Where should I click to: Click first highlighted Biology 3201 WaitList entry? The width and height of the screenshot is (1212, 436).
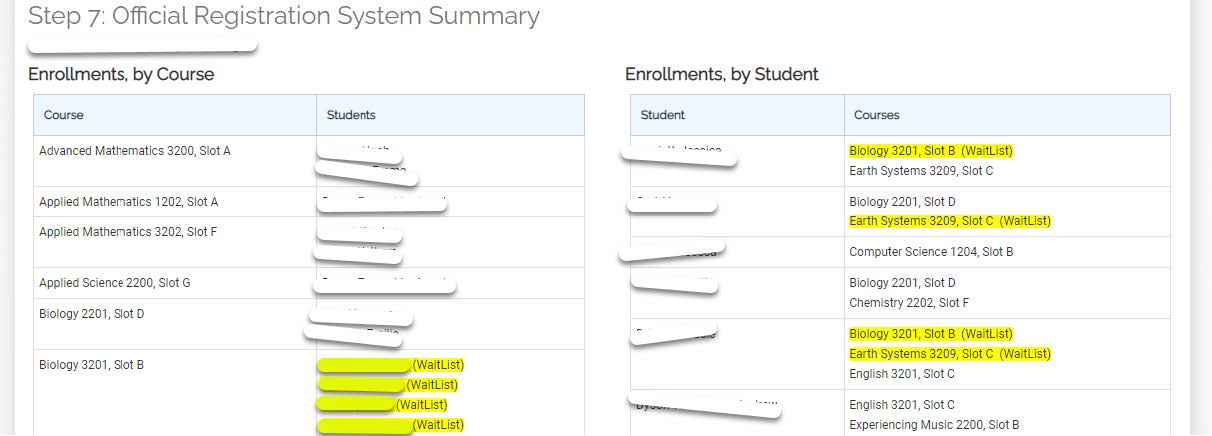click(x=931, y=151)
